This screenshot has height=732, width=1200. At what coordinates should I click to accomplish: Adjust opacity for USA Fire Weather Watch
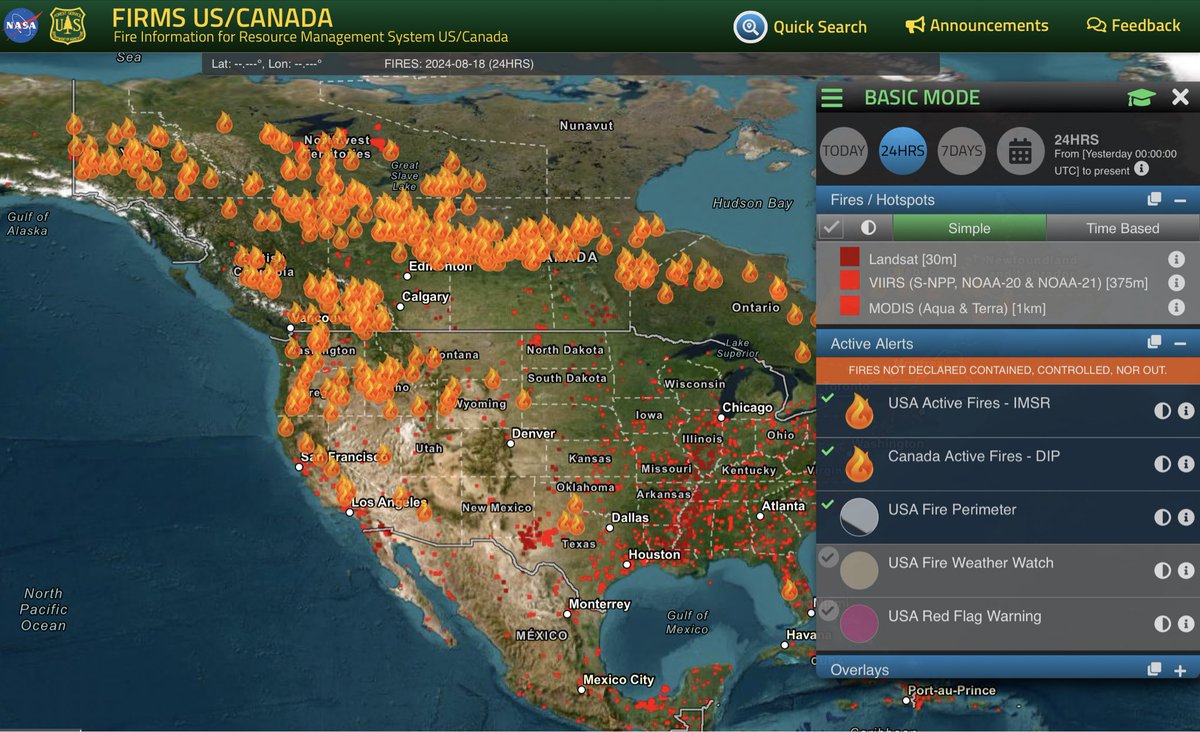point(1162,570)
